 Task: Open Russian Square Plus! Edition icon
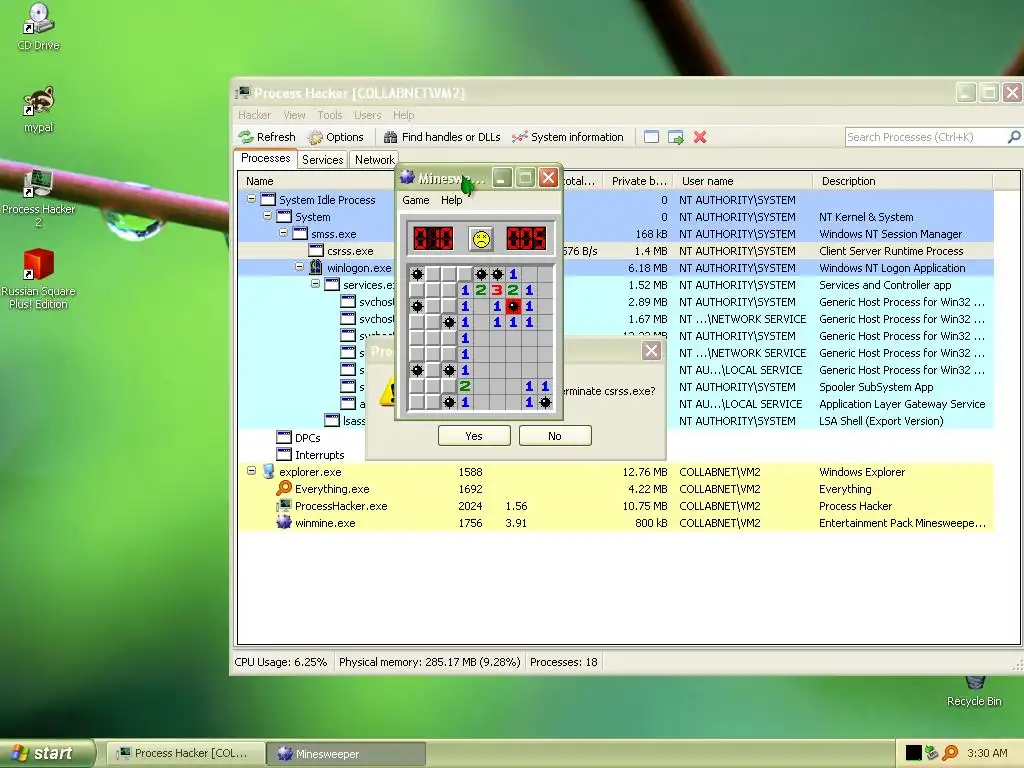(x=39, y=279)
